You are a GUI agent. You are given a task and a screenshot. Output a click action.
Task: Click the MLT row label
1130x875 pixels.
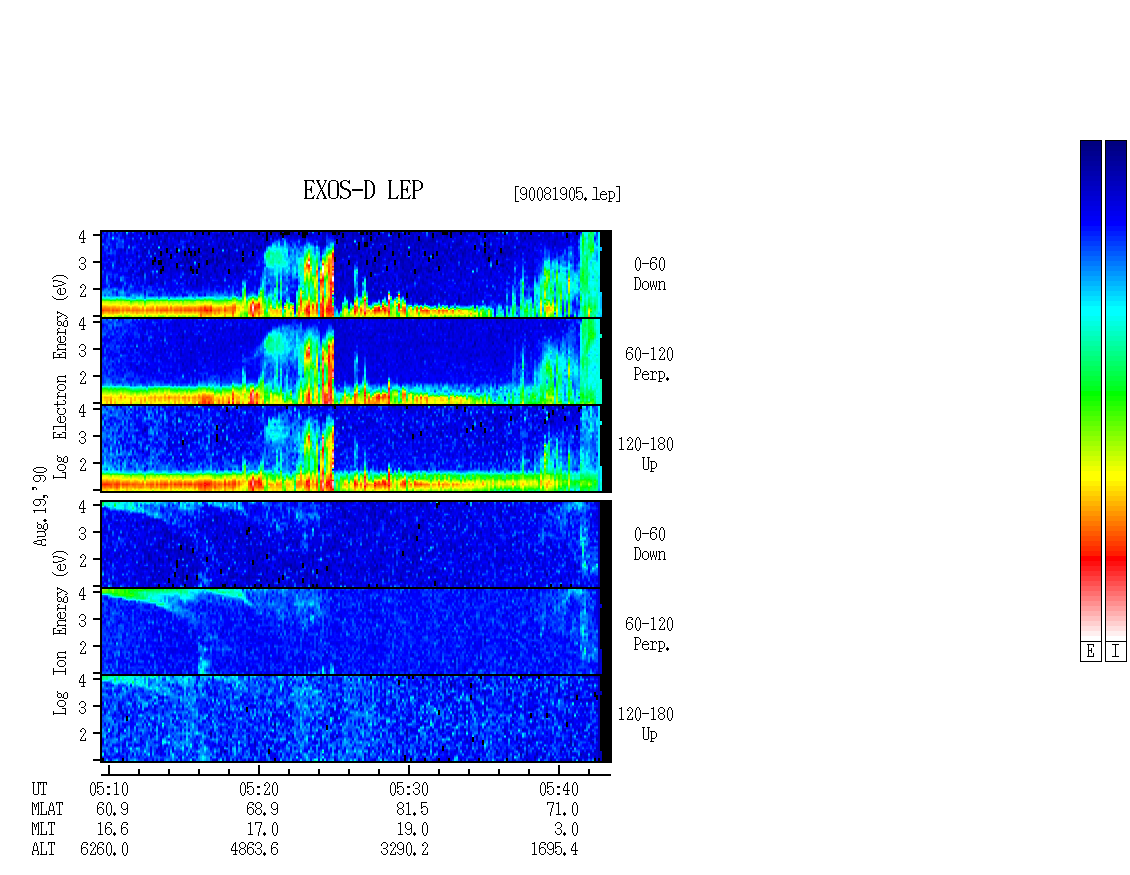[43, 830]
